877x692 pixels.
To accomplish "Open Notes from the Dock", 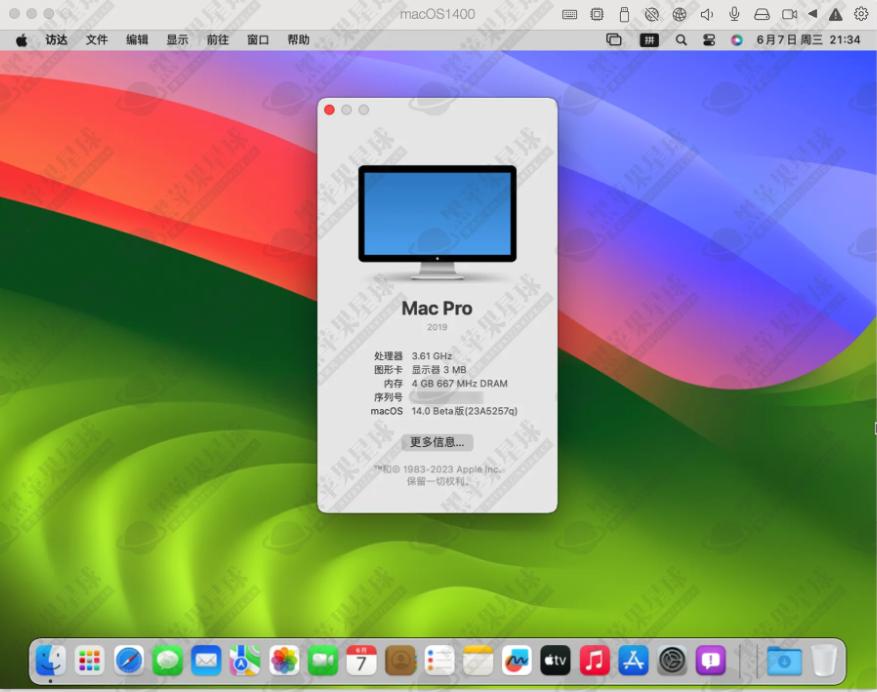I will (x=478, y=661).
